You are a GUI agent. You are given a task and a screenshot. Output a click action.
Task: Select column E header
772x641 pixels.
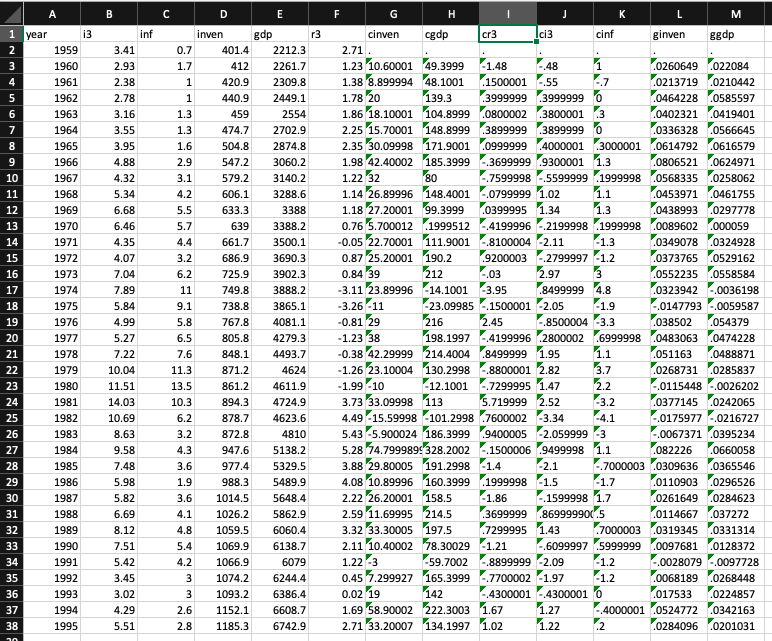[x=280, y=14]
